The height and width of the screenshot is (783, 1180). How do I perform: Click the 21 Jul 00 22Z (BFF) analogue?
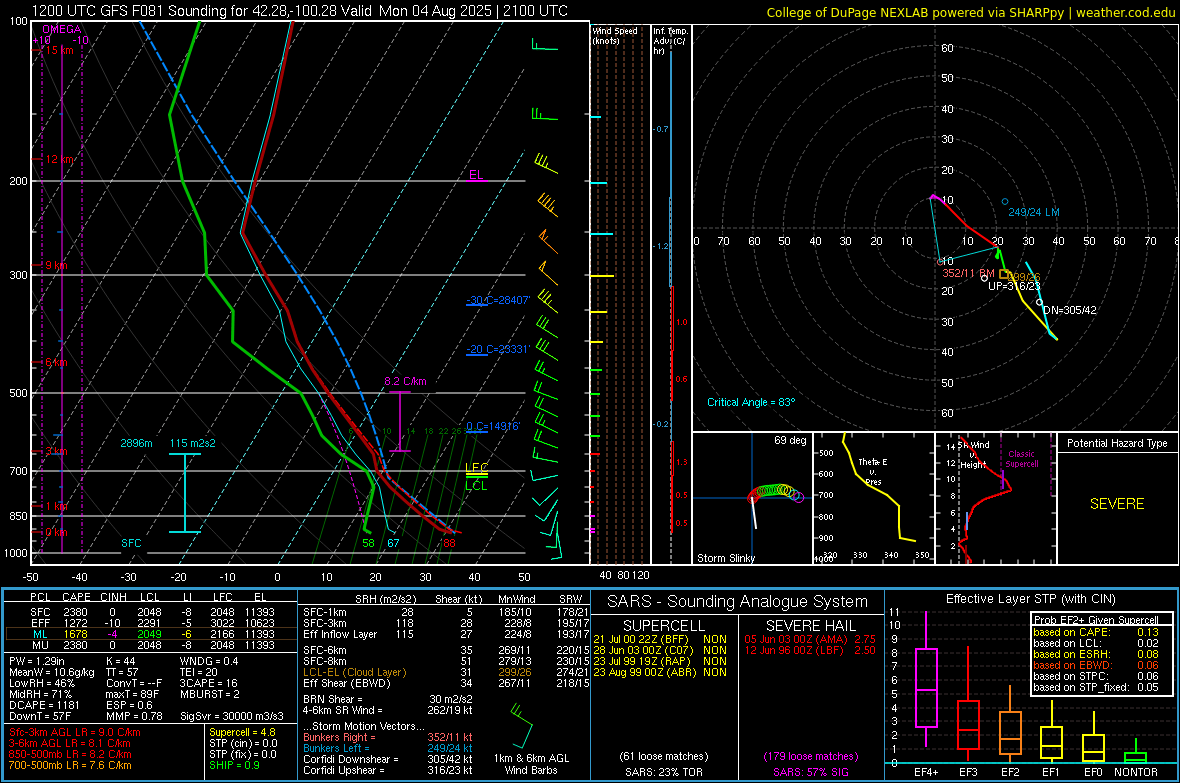point(660,639)
